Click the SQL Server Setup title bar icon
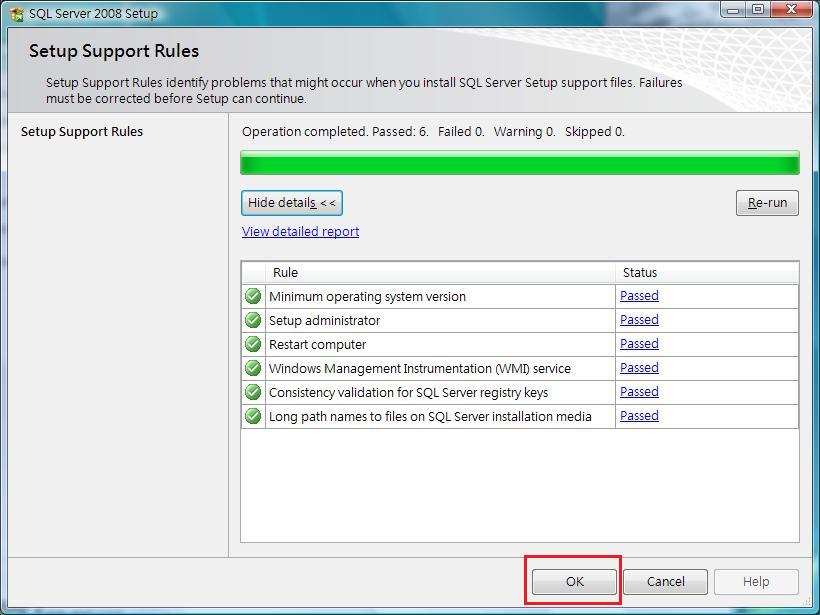820x615 pixels. (x=17, y=14)
